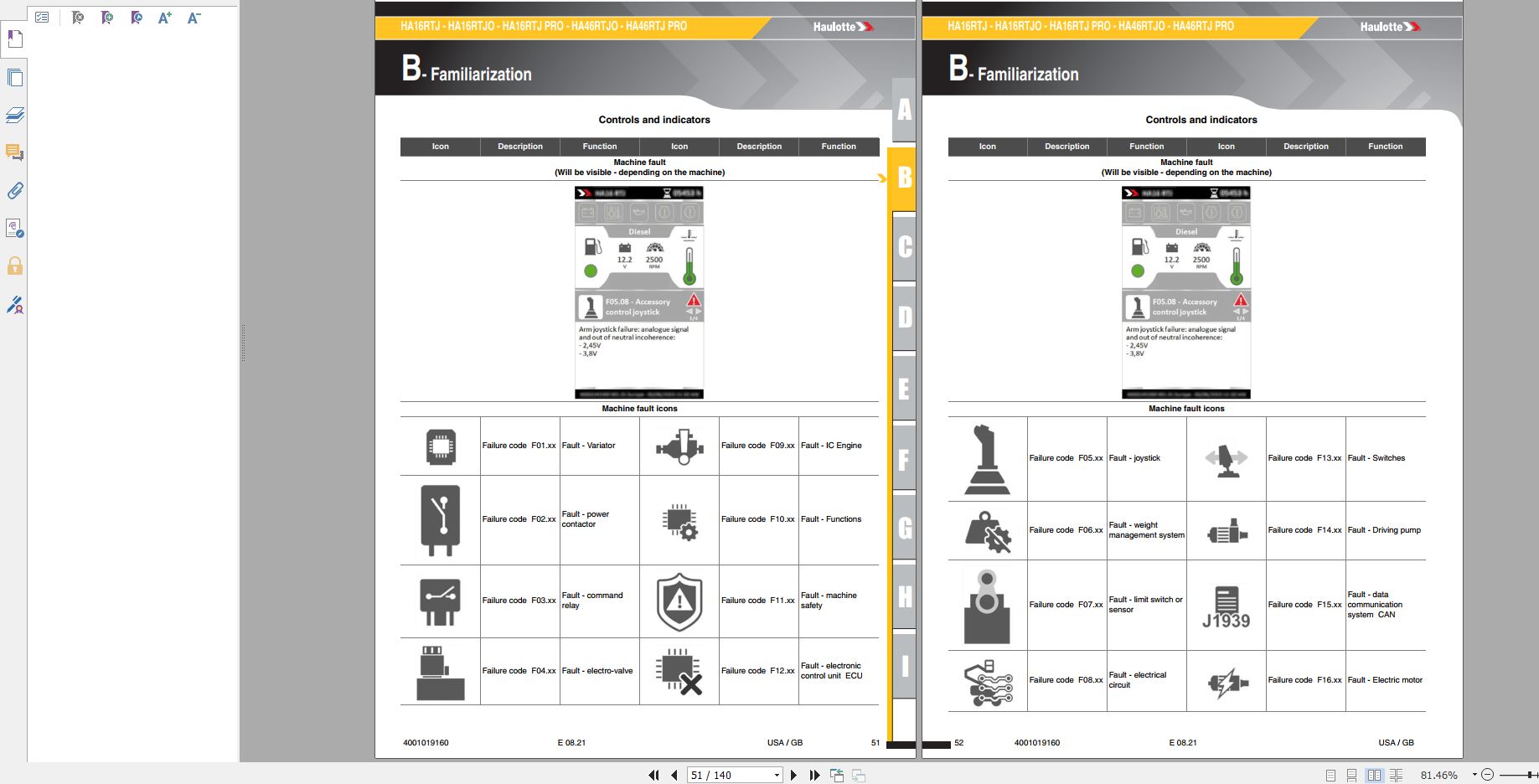This screenshot has width=1539, height=784.
Task: Open the Bookmarks panel tab
Action: [14, 39]
